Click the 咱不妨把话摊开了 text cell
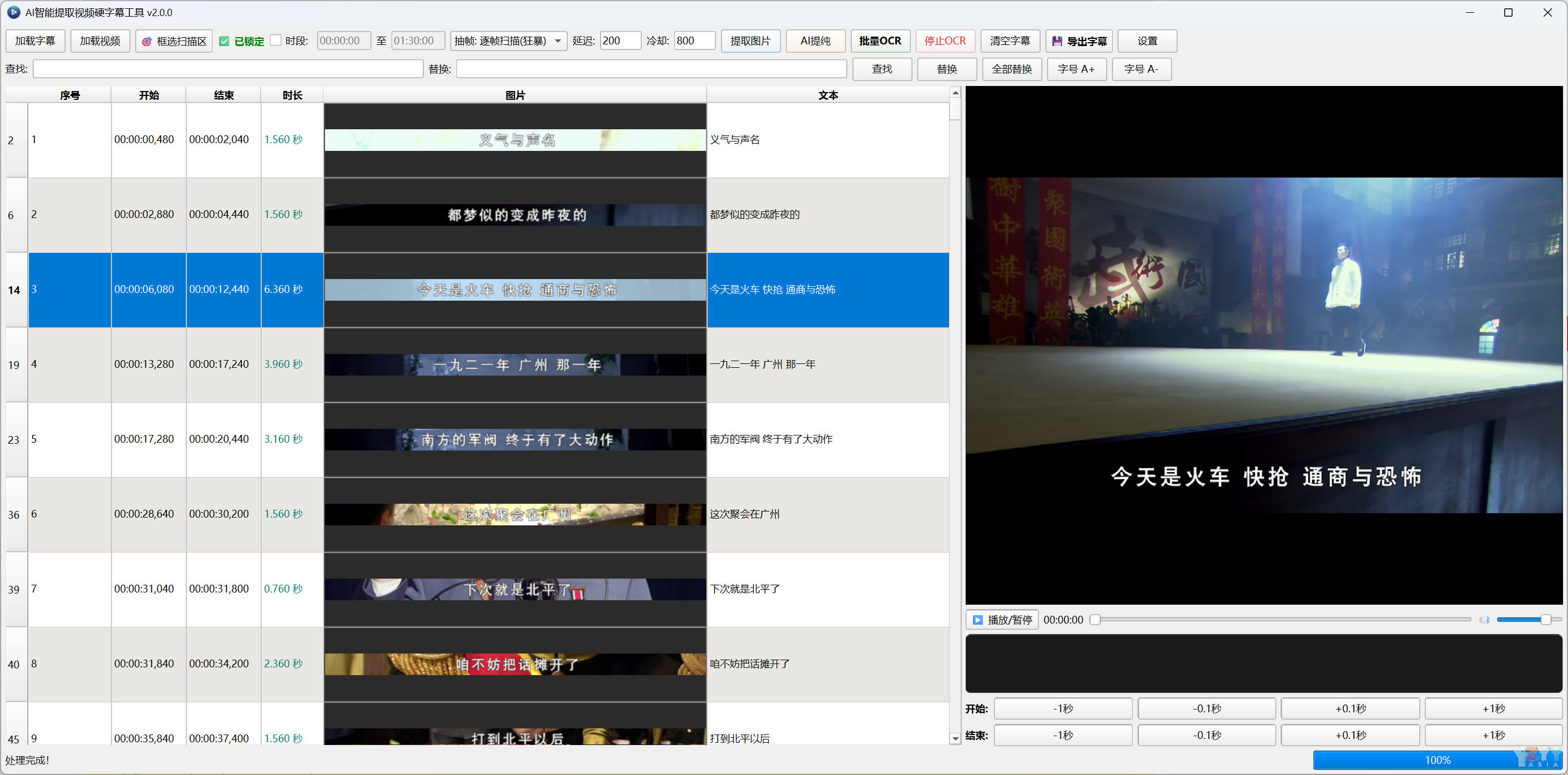 828,664
